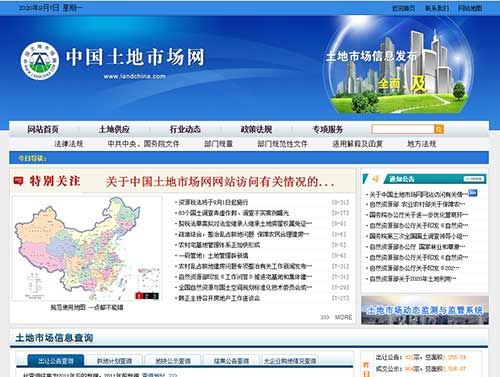Open news item 韩正主持召开房地产工作座谈会
Viewport: 500px width, 377px height.
tap(219, 298)
